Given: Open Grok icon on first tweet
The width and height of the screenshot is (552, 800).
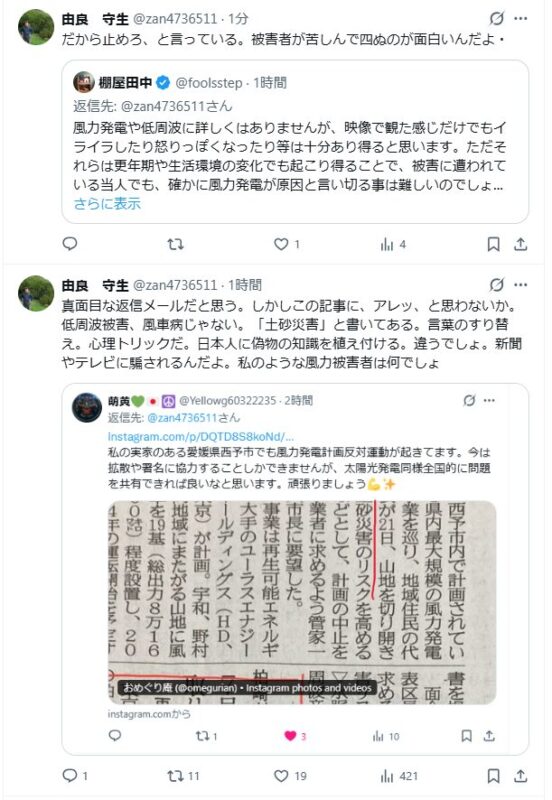Looking at the screenshot, I should [496, 19].
